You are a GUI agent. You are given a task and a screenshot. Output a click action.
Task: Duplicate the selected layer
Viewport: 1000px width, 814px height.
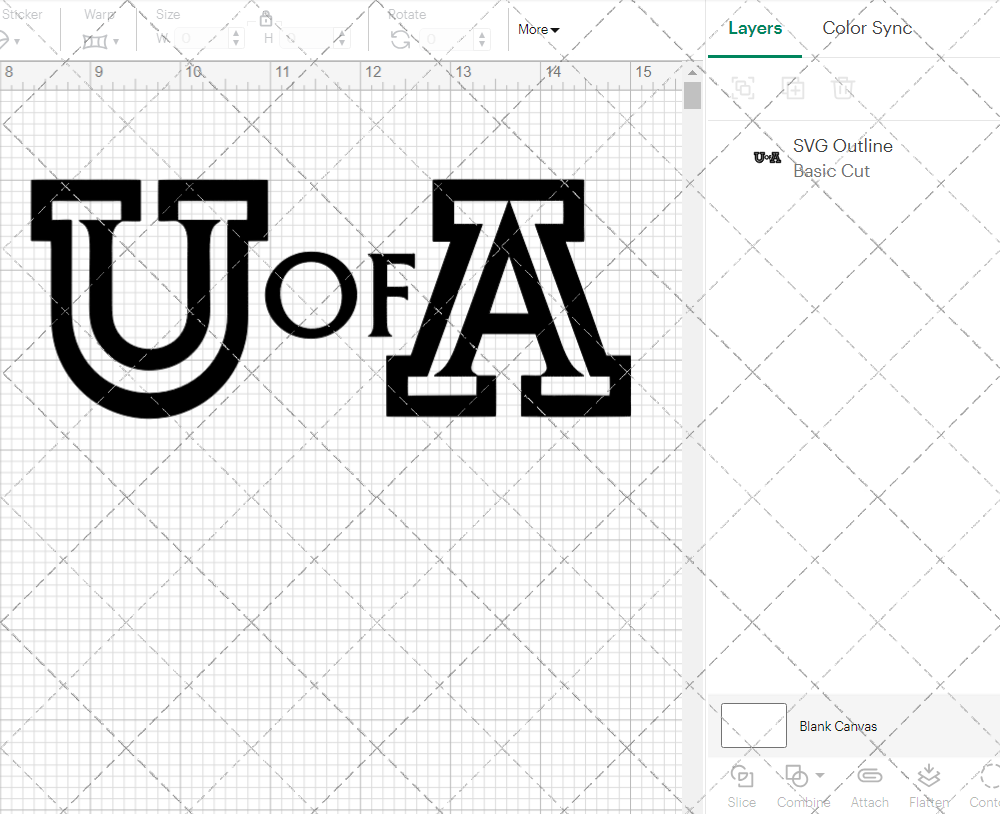pos(794,88)
